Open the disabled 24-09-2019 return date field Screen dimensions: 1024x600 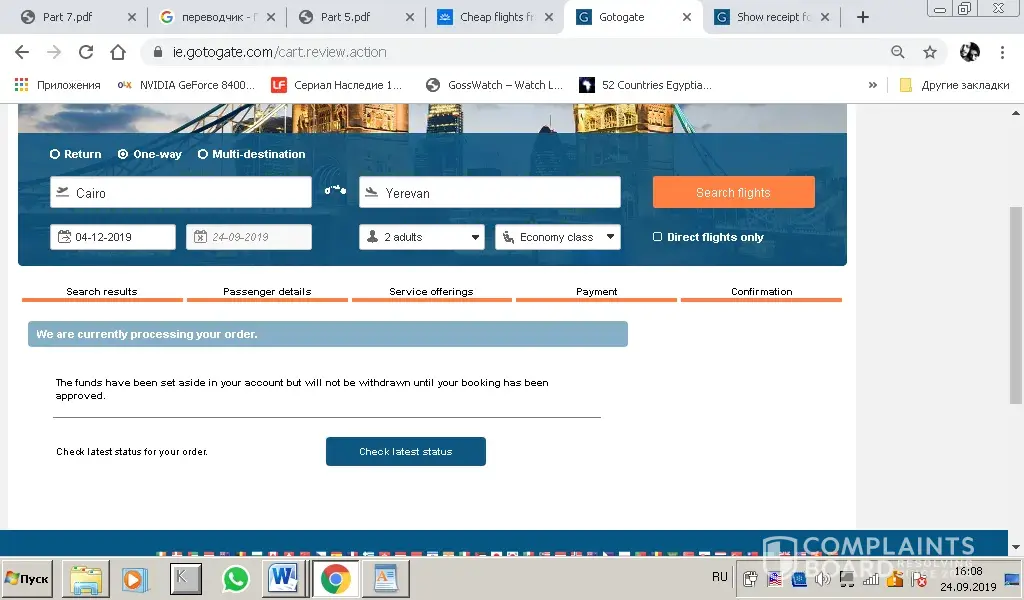point(249,237)
